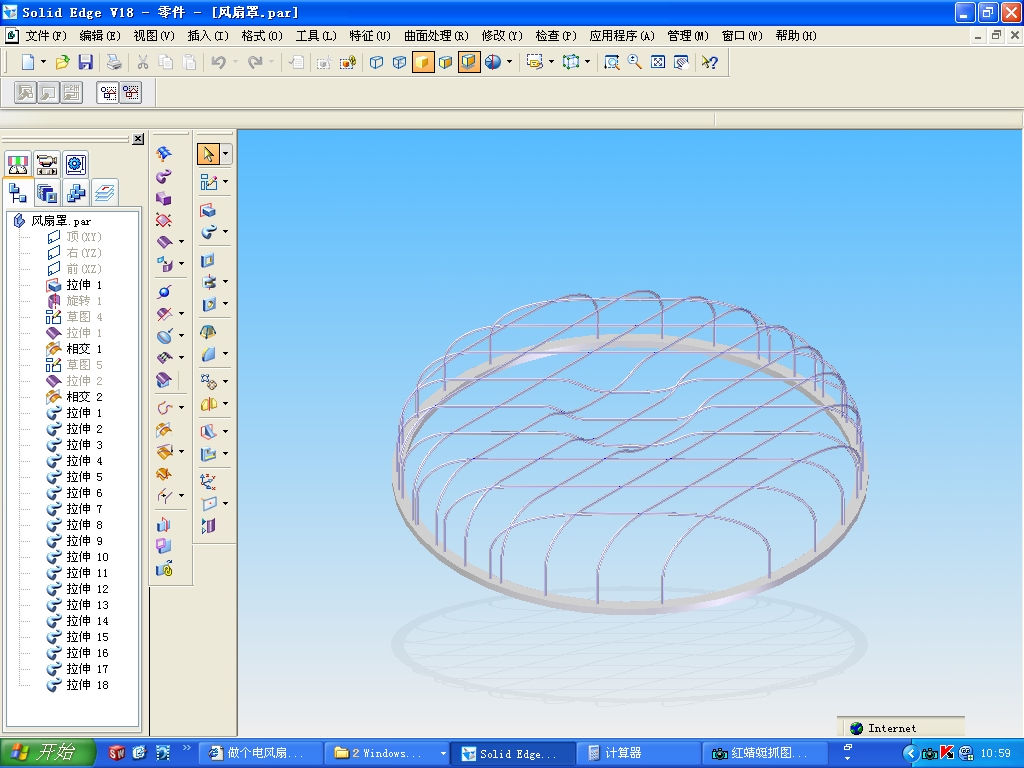Open the 曲面处理(R) menu
1024x768 pixels.
(x=436, y=36)
